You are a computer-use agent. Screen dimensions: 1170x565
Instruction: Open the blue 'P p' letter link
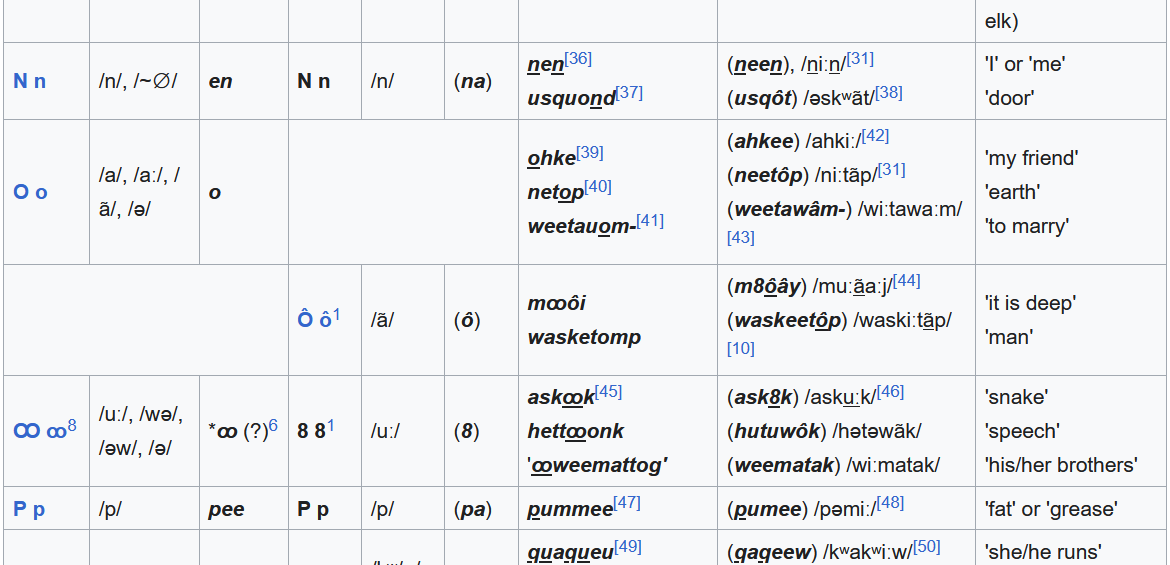point(29,509)
